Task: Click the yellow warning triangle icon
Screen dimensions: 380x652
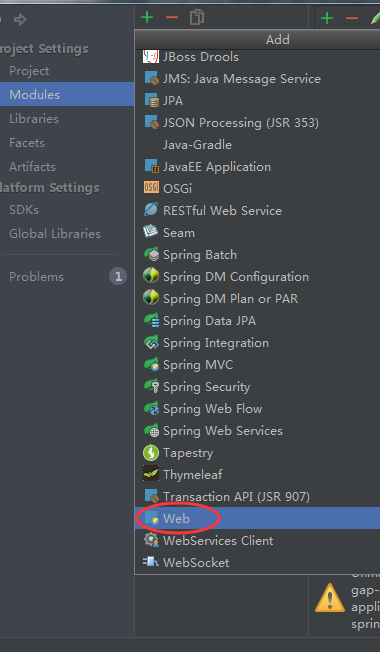Action: click(330, 598)
